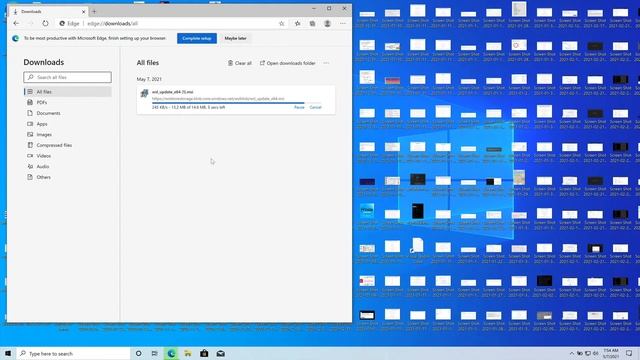Pause the msi download
Image resolution: width=640 pixels, height=360 pixels.
(x=299, y=107)
